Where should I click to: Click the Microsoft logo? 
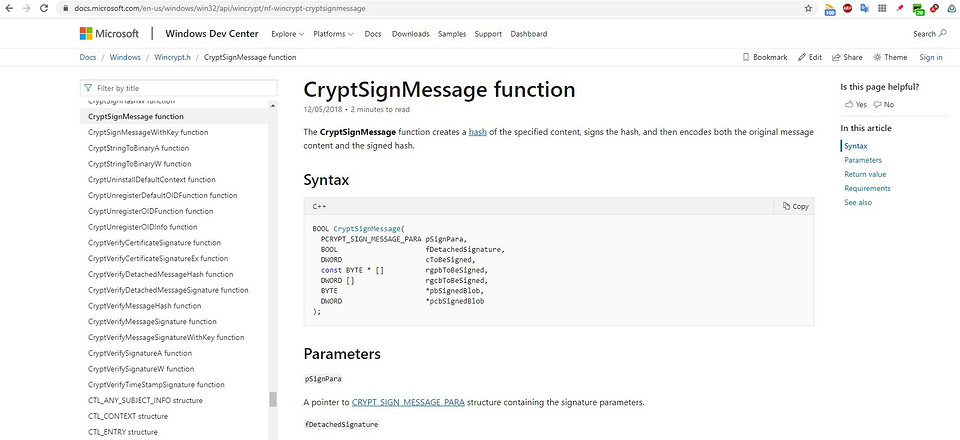click(111, 34)
